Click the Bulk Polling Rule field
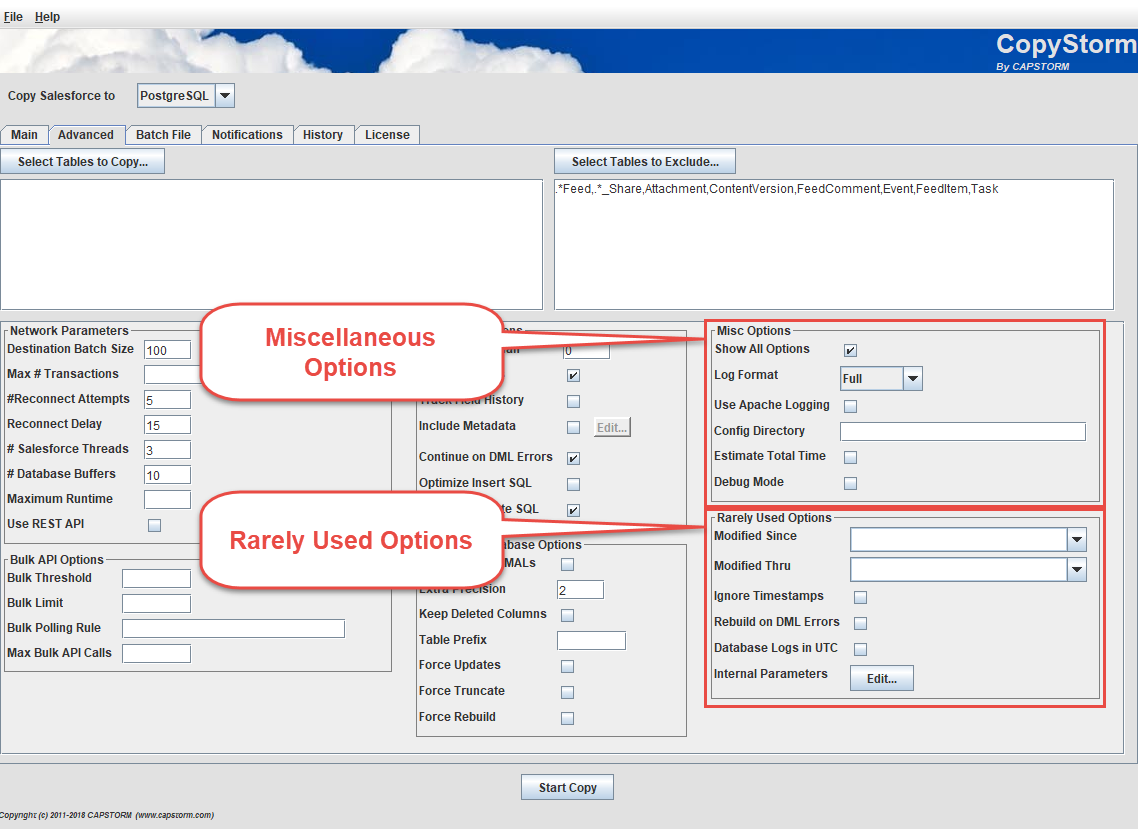 [x=234, y=629]
